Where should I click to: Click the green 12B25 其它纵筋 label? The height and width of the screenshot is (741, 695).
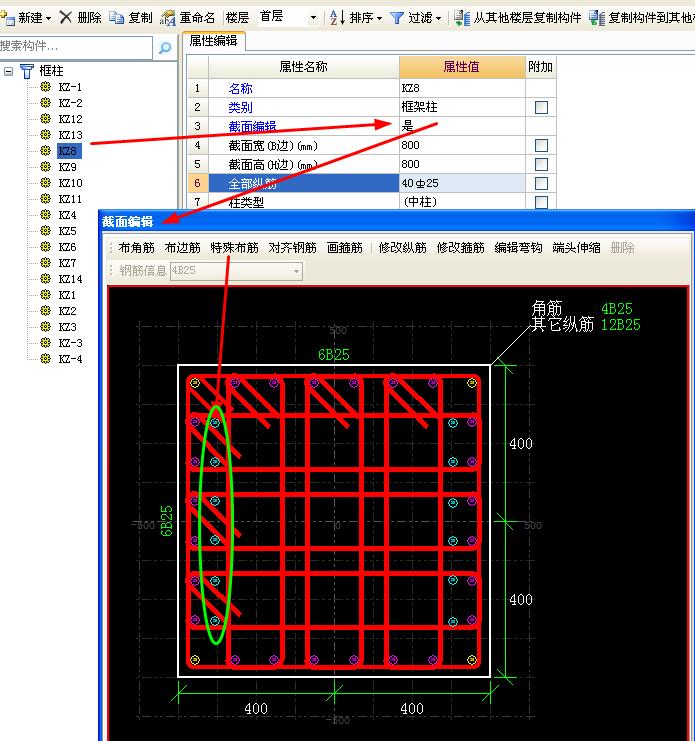(x=620, y=325)
